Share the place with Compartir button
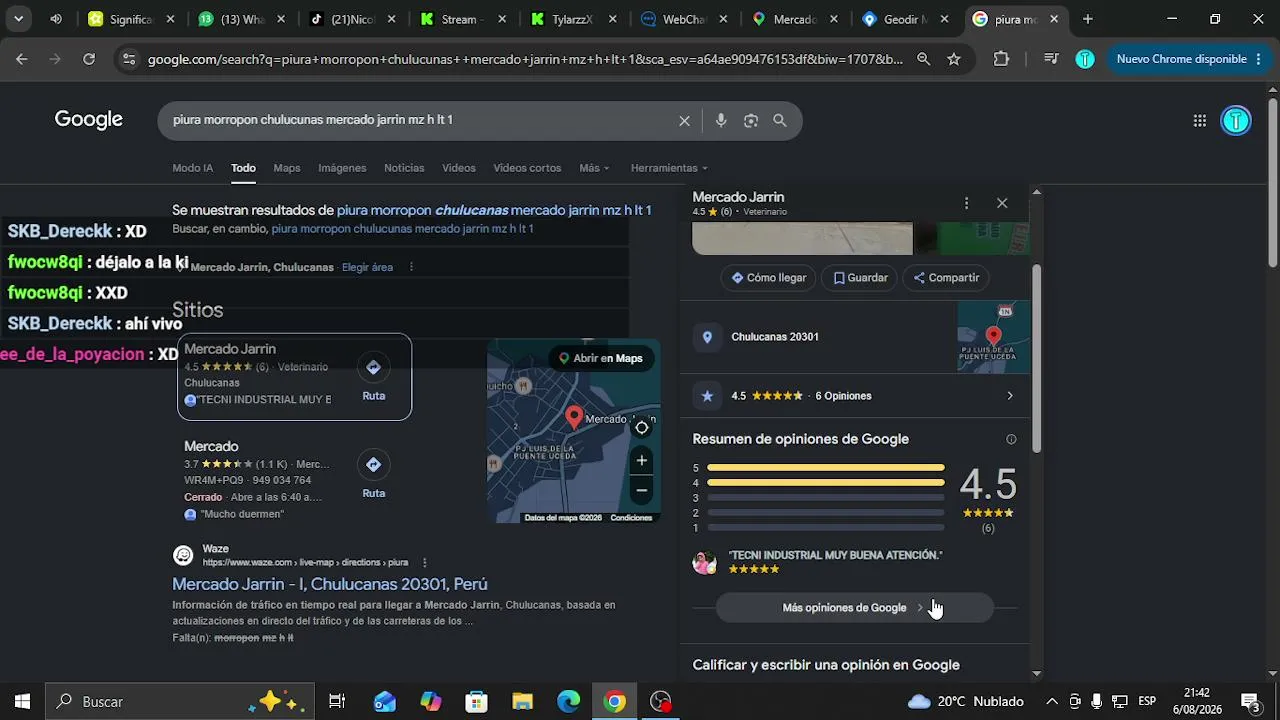 click(946, 278)
